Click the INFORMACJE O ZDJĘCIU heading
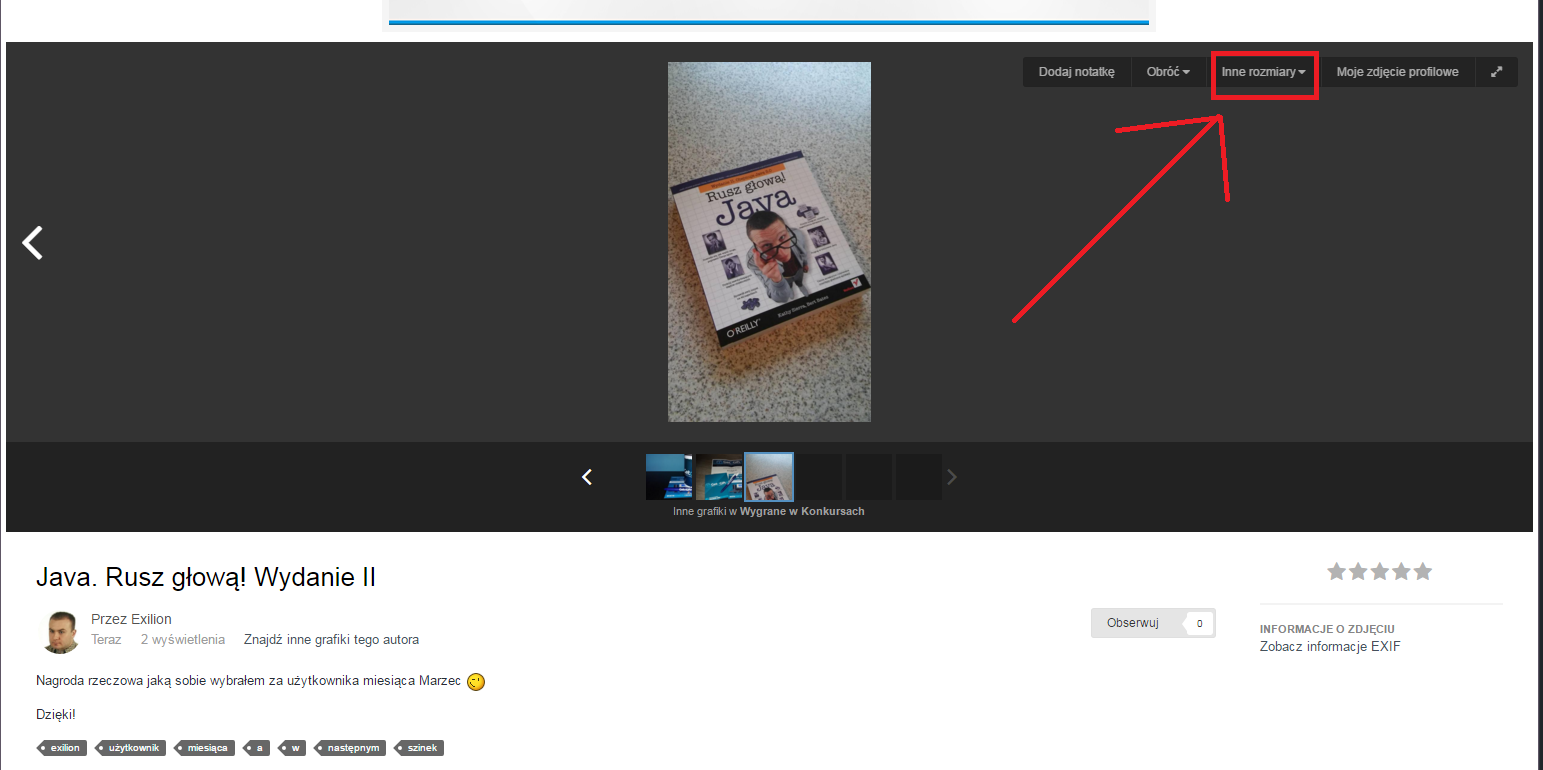The height and width of the screenshot is (770, 1543). tap(1327, 629)
